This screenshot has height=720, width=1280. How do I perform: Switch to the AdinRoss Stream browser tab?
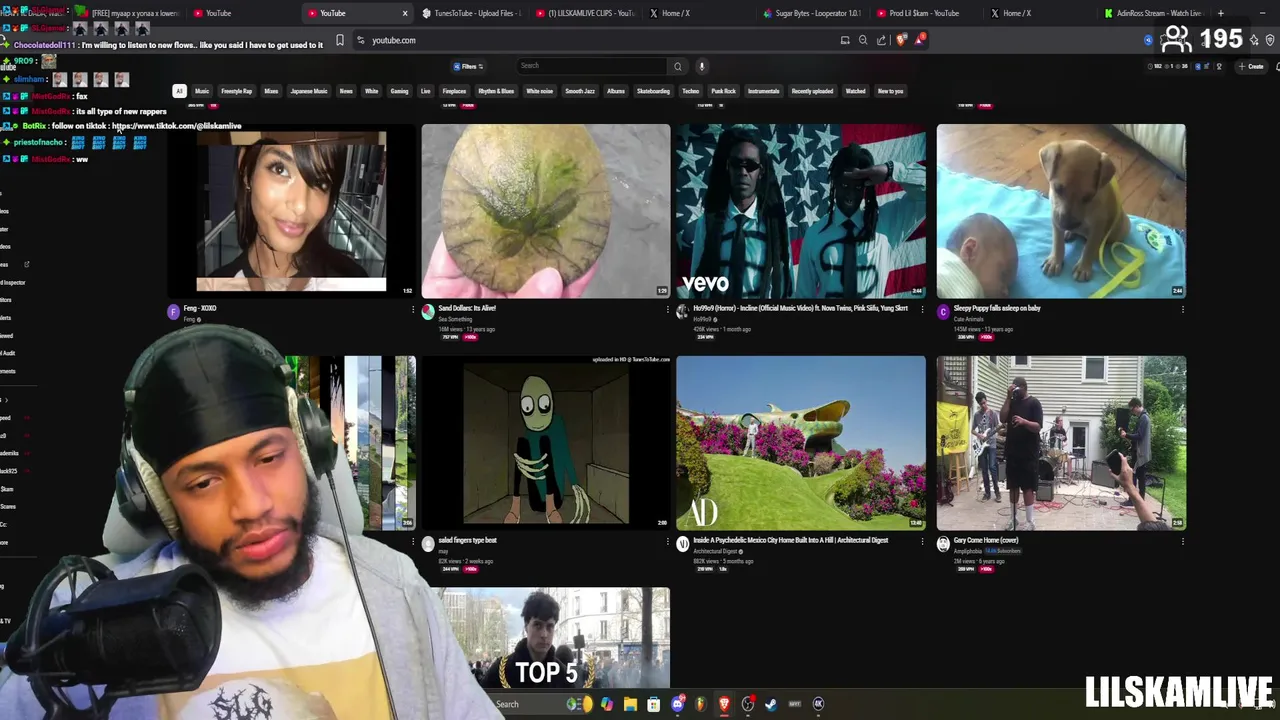point(1153,13)
